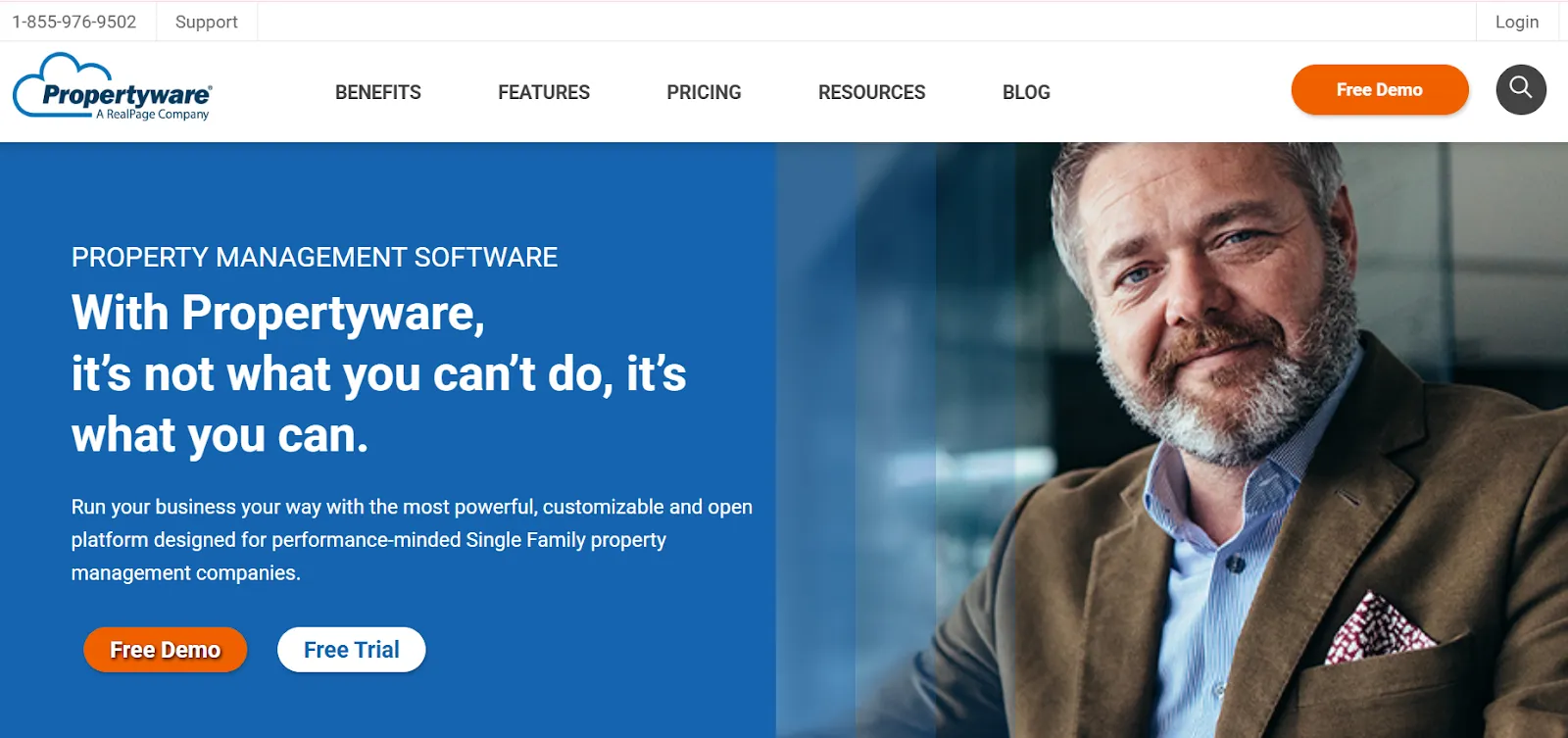Image resolution: width=1568 pixels, height=738 pixels.
Task: Visit the BLOG link in navigation
Action: [x=1026, y=92]
